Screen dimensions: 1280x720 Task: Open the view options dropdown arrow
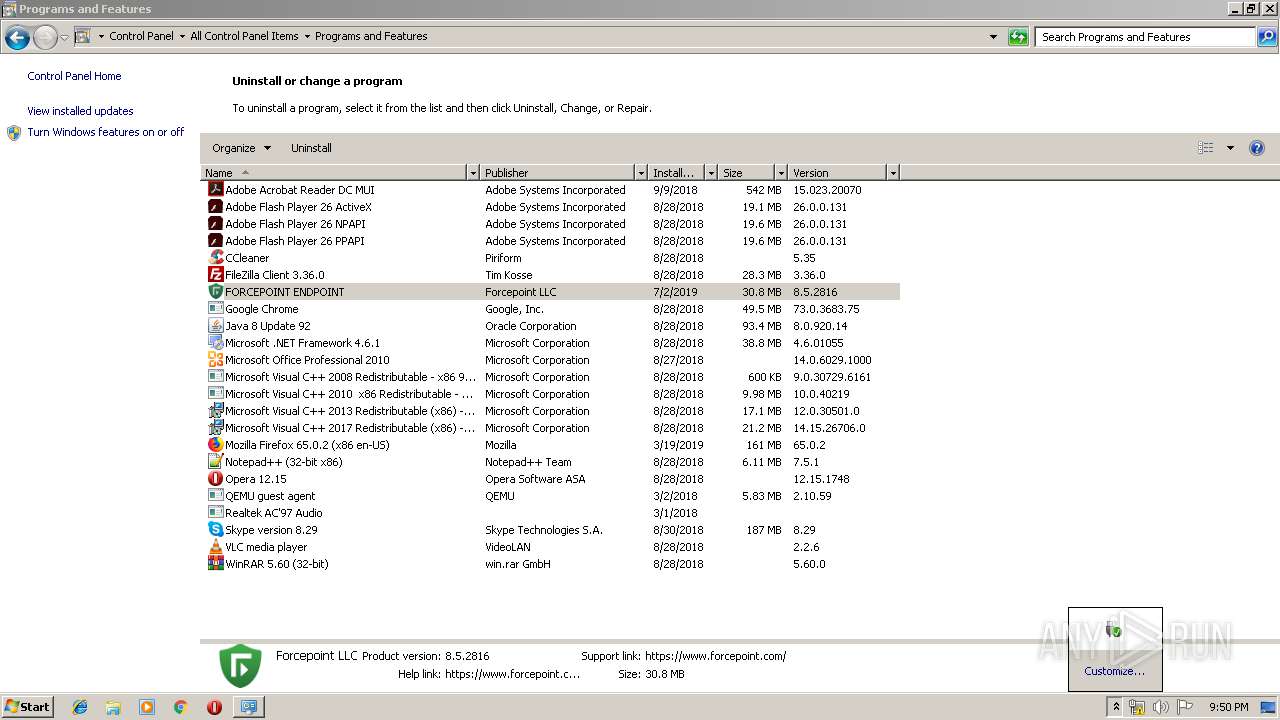tap(1230, 148)
